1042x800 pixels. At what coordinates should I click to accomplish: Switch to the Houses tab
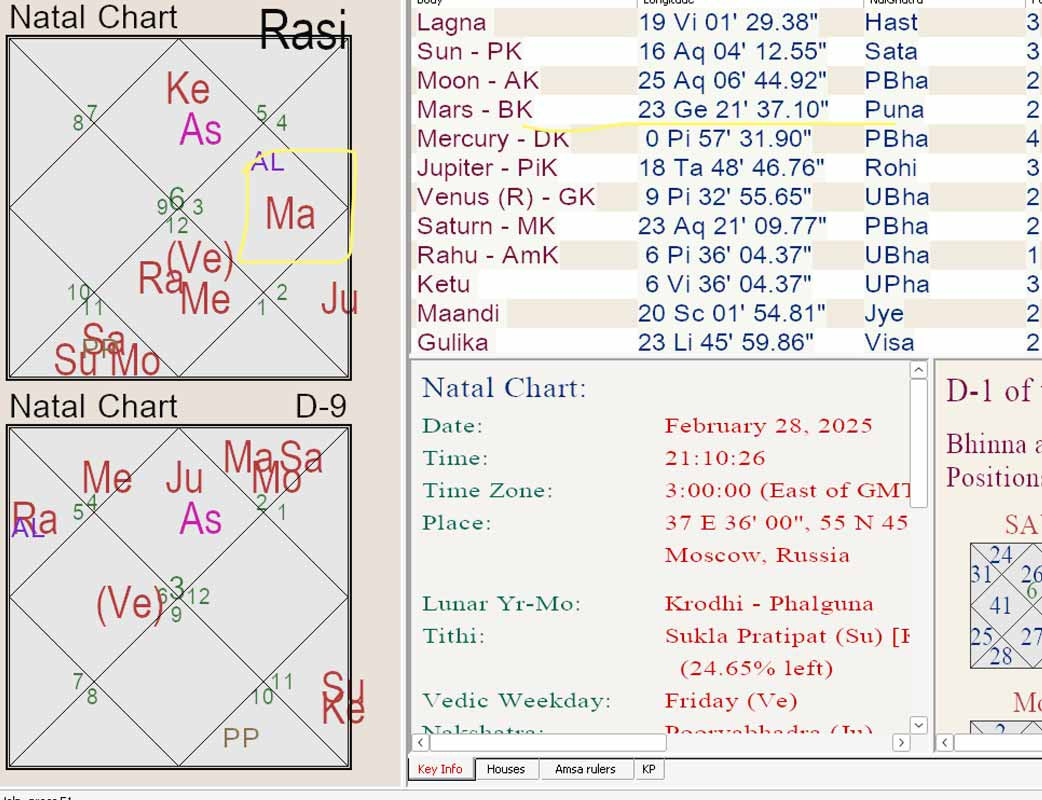505,769
